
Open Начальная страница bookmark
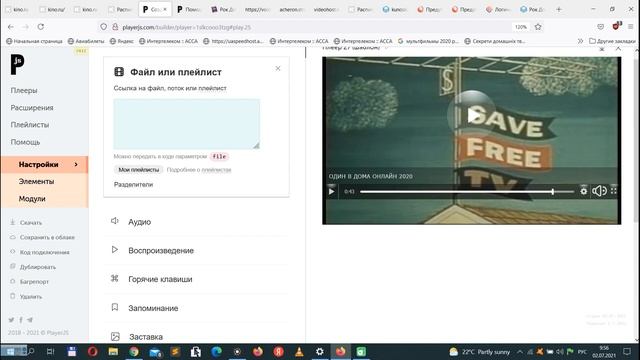point(34,41)
